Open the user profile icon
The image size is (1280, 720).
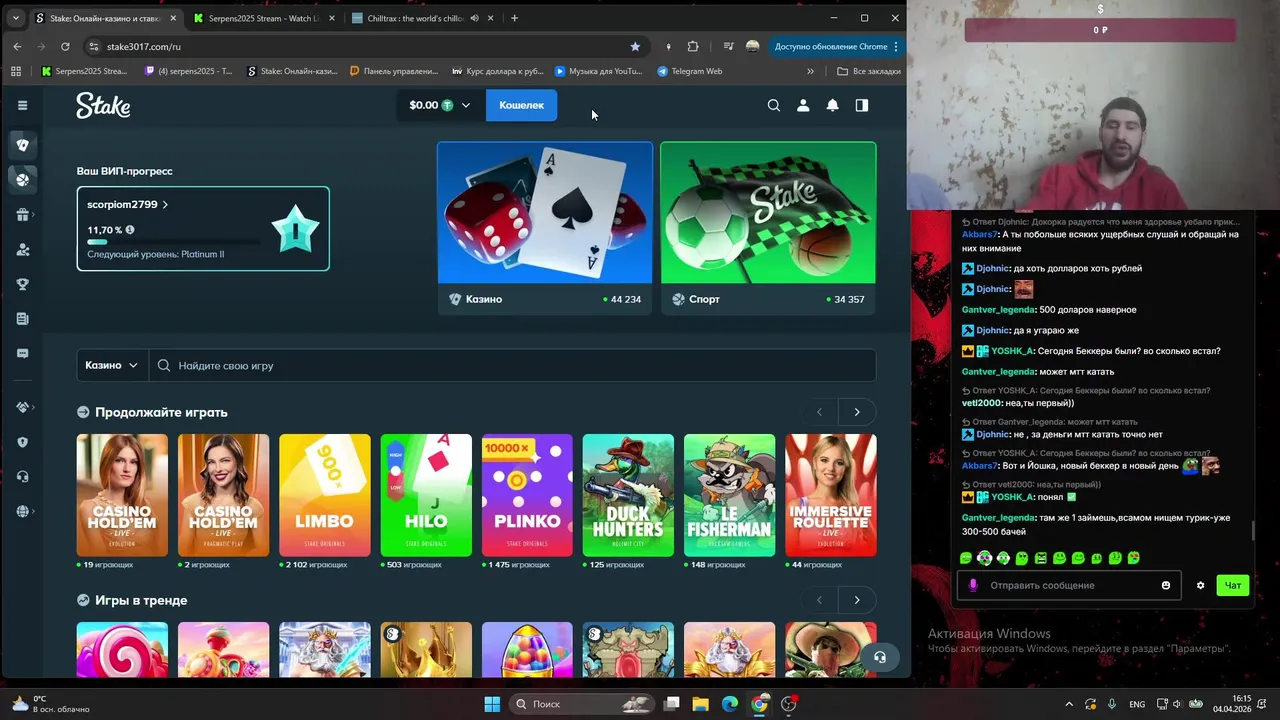coord(802,105)
